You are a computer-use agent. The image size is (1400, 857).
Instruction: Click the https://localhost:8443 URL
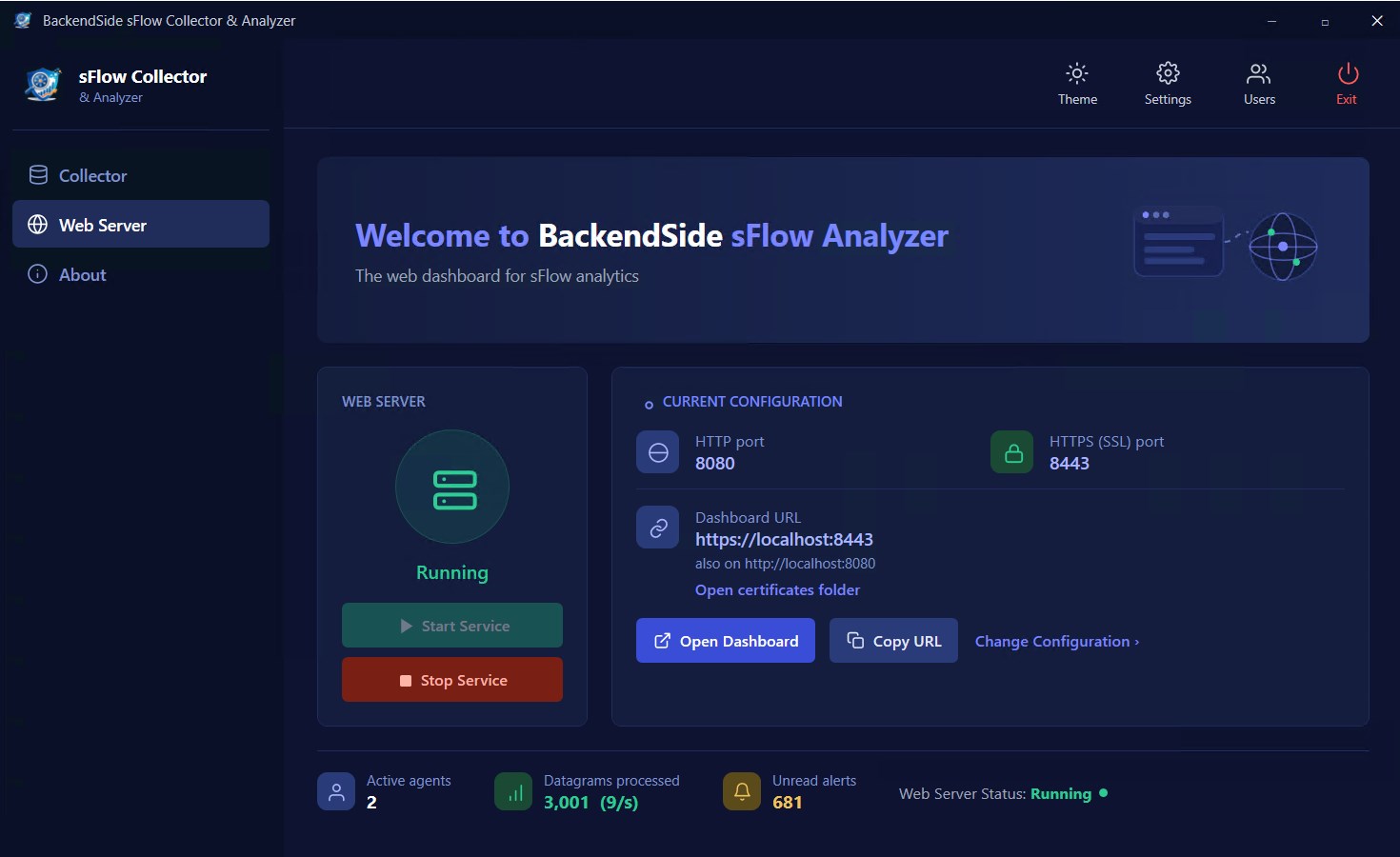pos(784,540)
